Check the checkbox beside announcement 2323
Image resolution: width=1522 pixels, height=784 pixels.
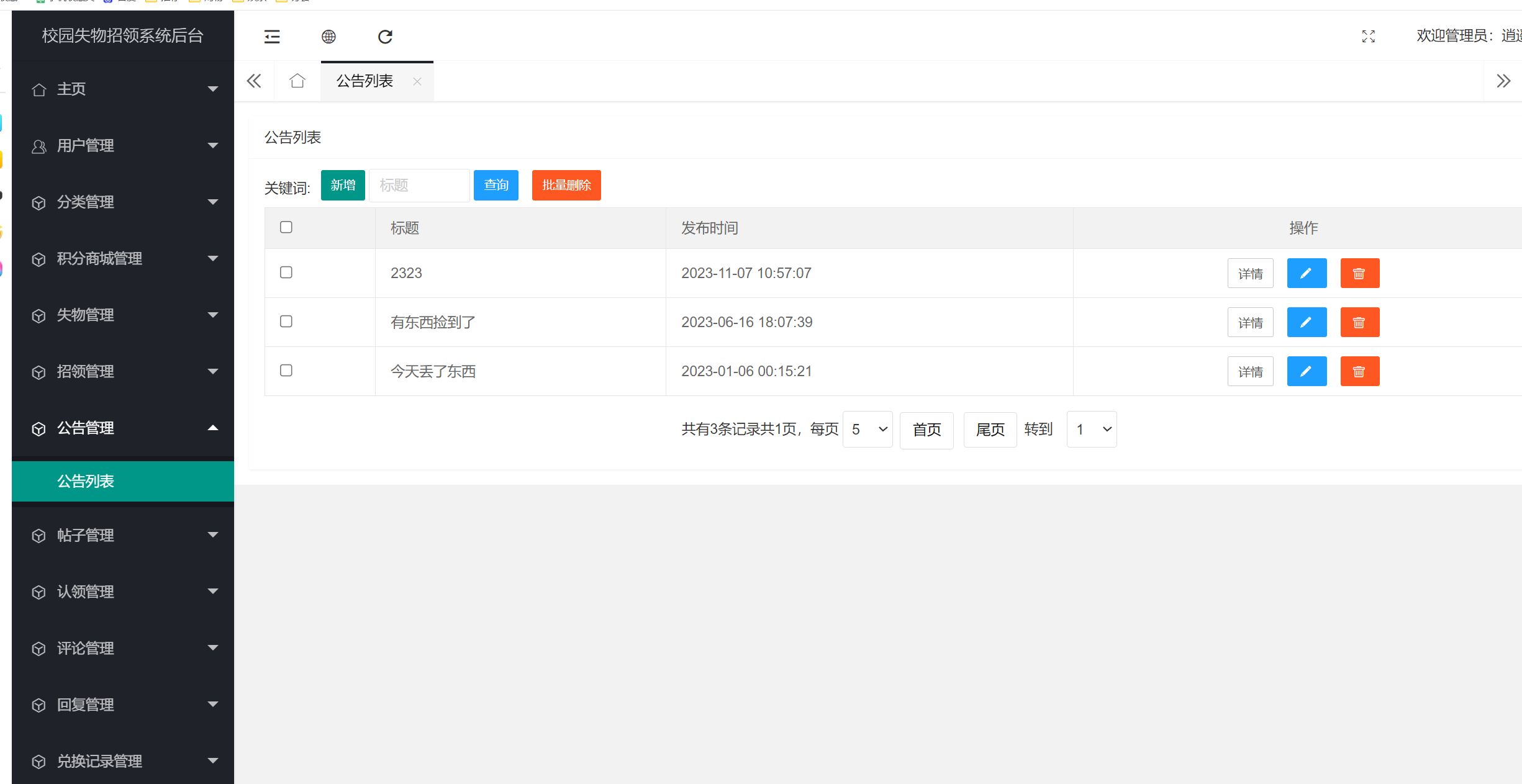286,272
